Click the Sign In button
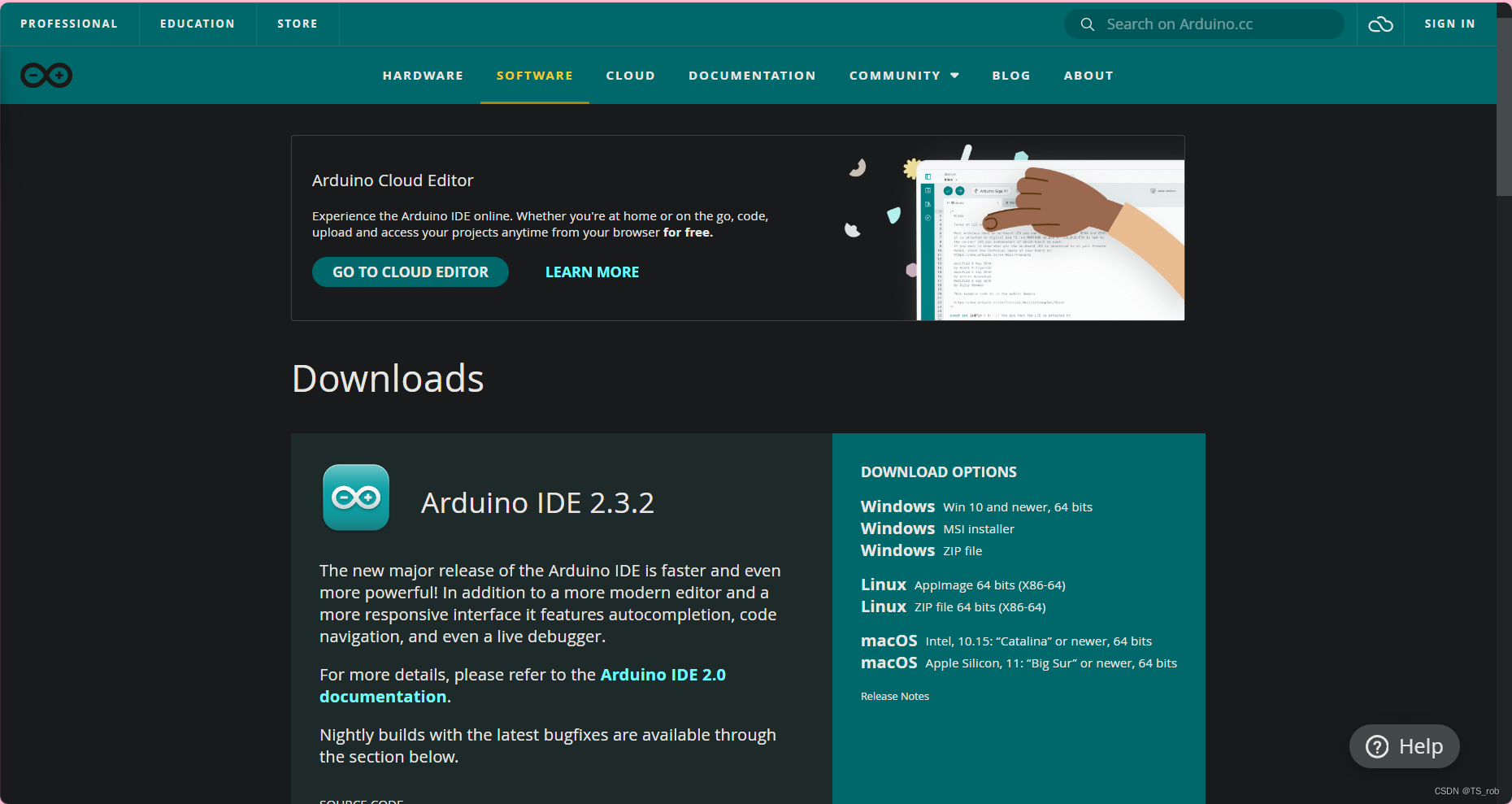This screenshot has height=804, width=1512. tap(1449, 24)
